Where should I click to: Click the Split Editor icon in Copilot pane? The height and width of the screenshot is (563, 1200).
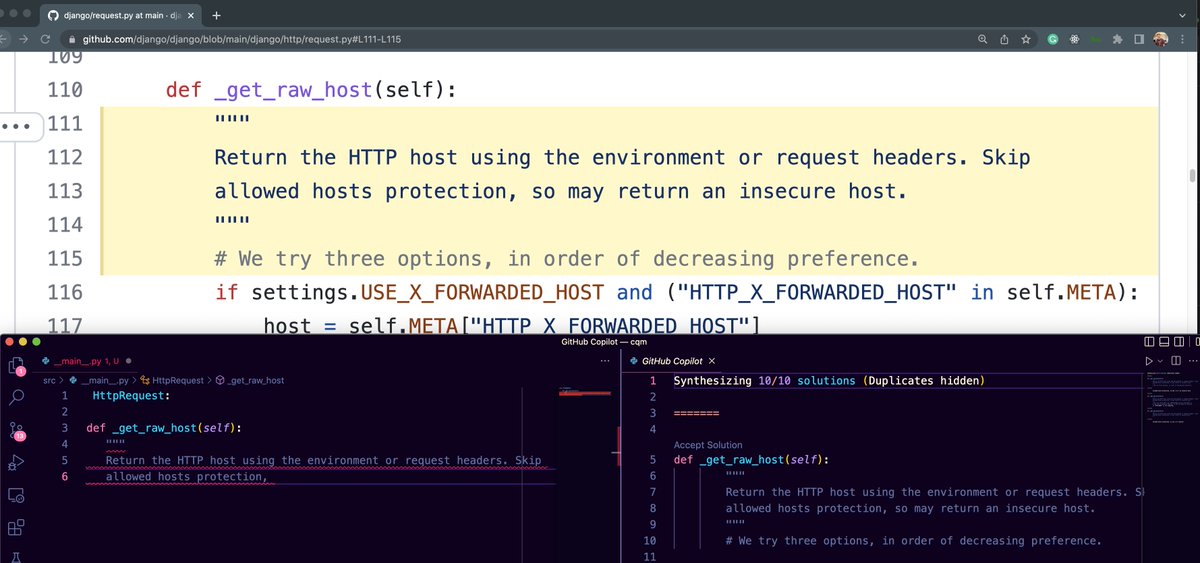click(x=1177, y=361)
